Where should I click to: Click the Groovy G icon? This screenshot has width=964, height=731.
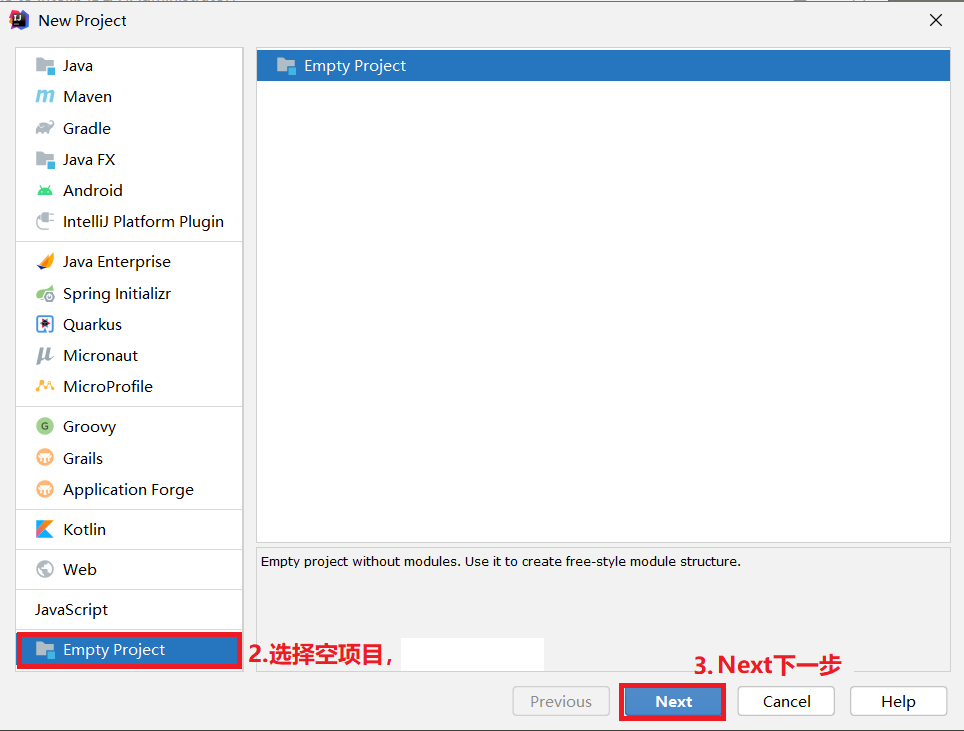[x=45, y=426]
